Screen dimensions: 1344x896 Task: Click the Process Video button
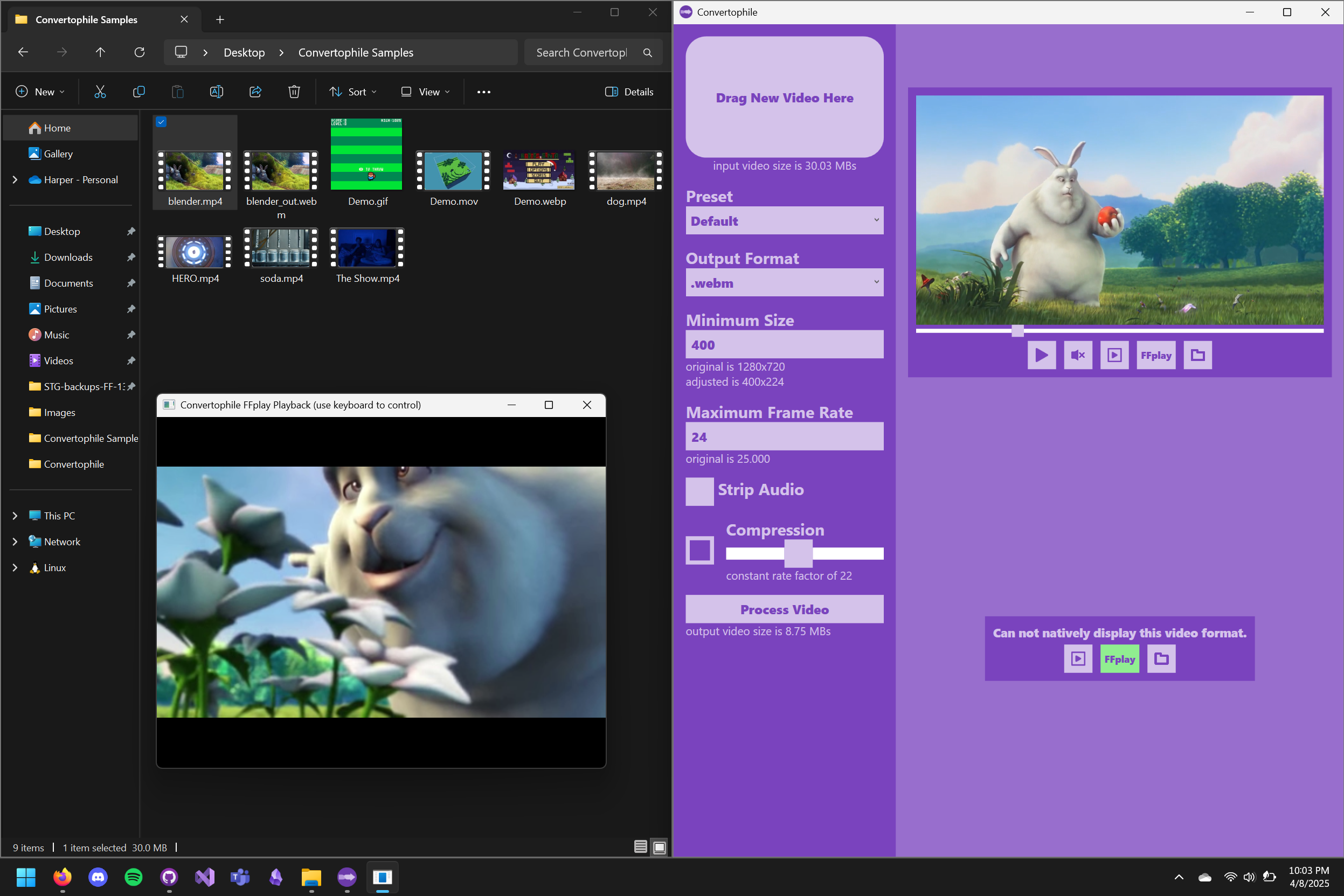point(784,609)
